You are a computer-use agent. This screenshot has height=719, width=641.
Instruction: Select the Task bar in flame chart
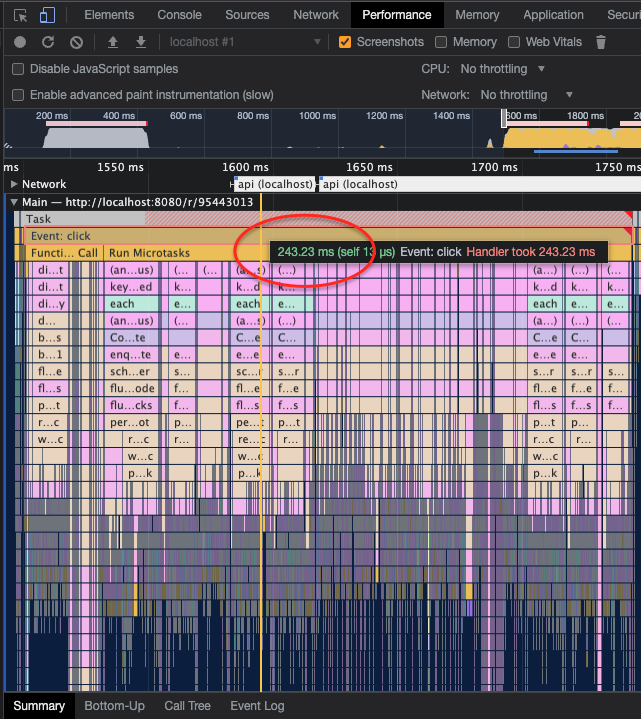click(x=326, y=219)
